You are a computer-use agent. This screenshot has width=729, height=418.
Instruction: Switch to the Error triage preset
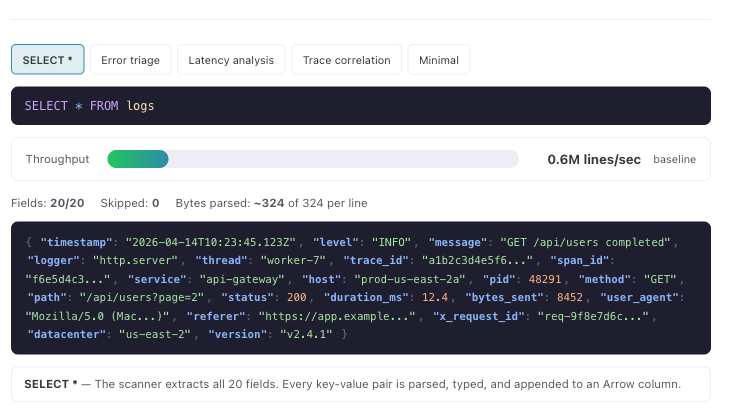pos(131,60)
